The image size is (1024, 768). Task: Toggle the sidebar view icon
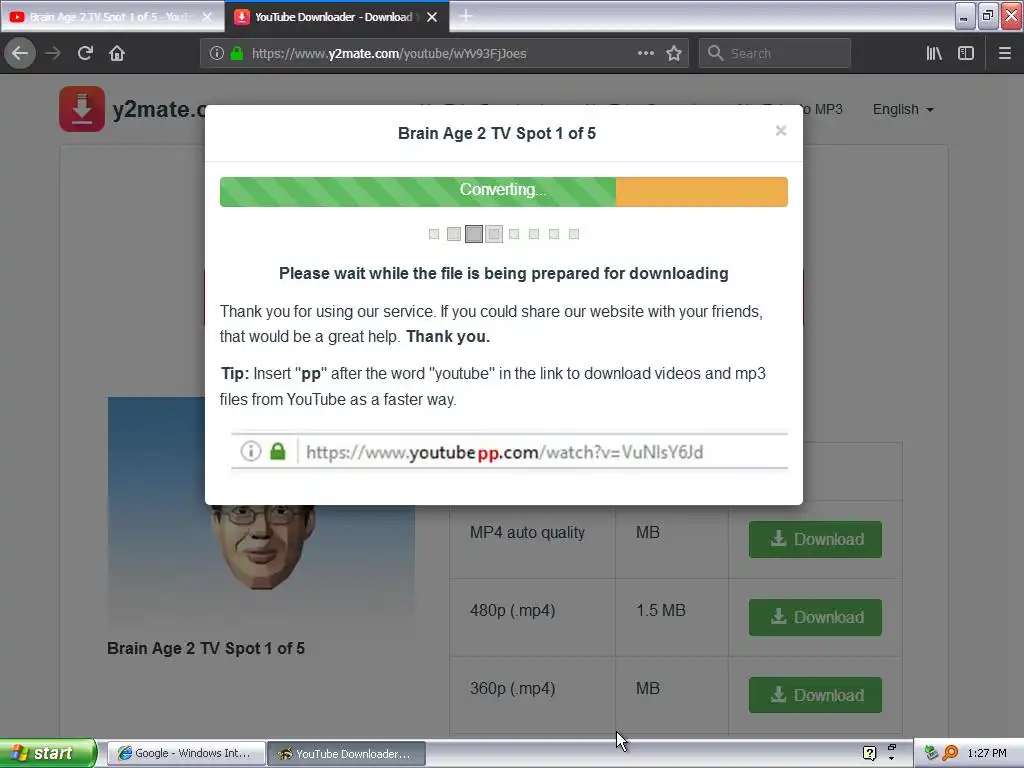tap(966, 53)
